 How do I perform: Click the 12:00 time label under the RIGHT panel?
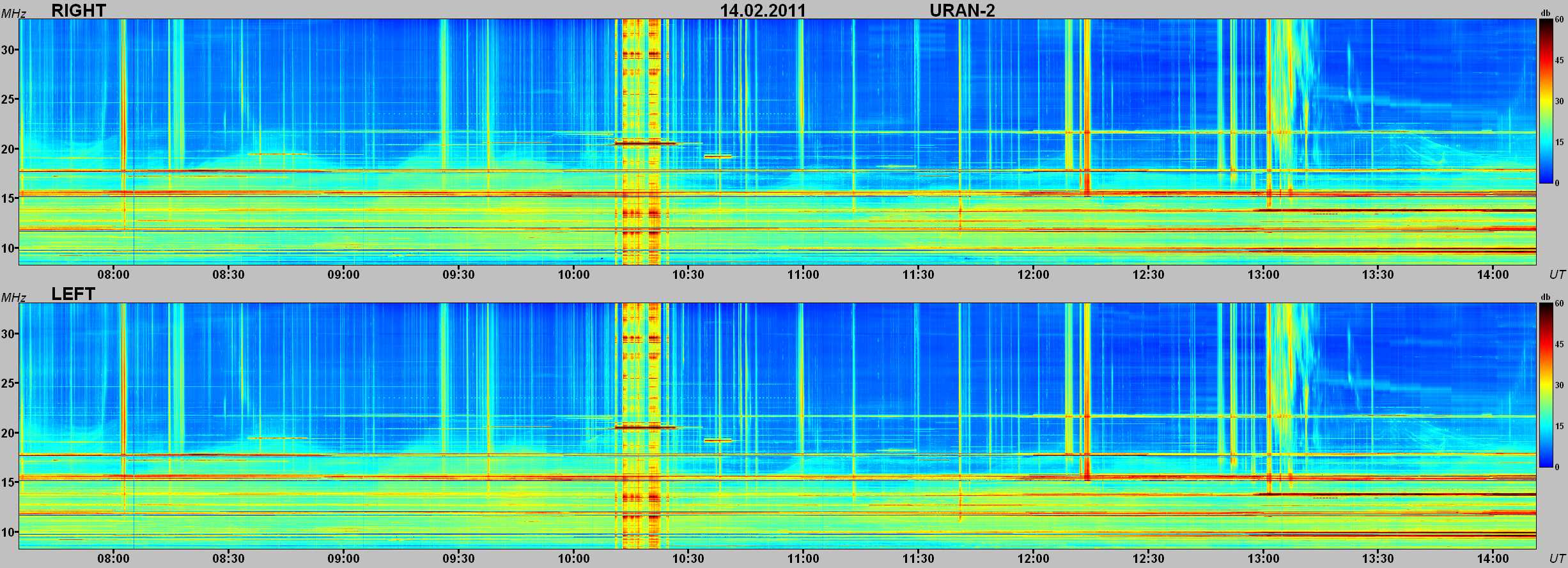[x=1034, y=274]
